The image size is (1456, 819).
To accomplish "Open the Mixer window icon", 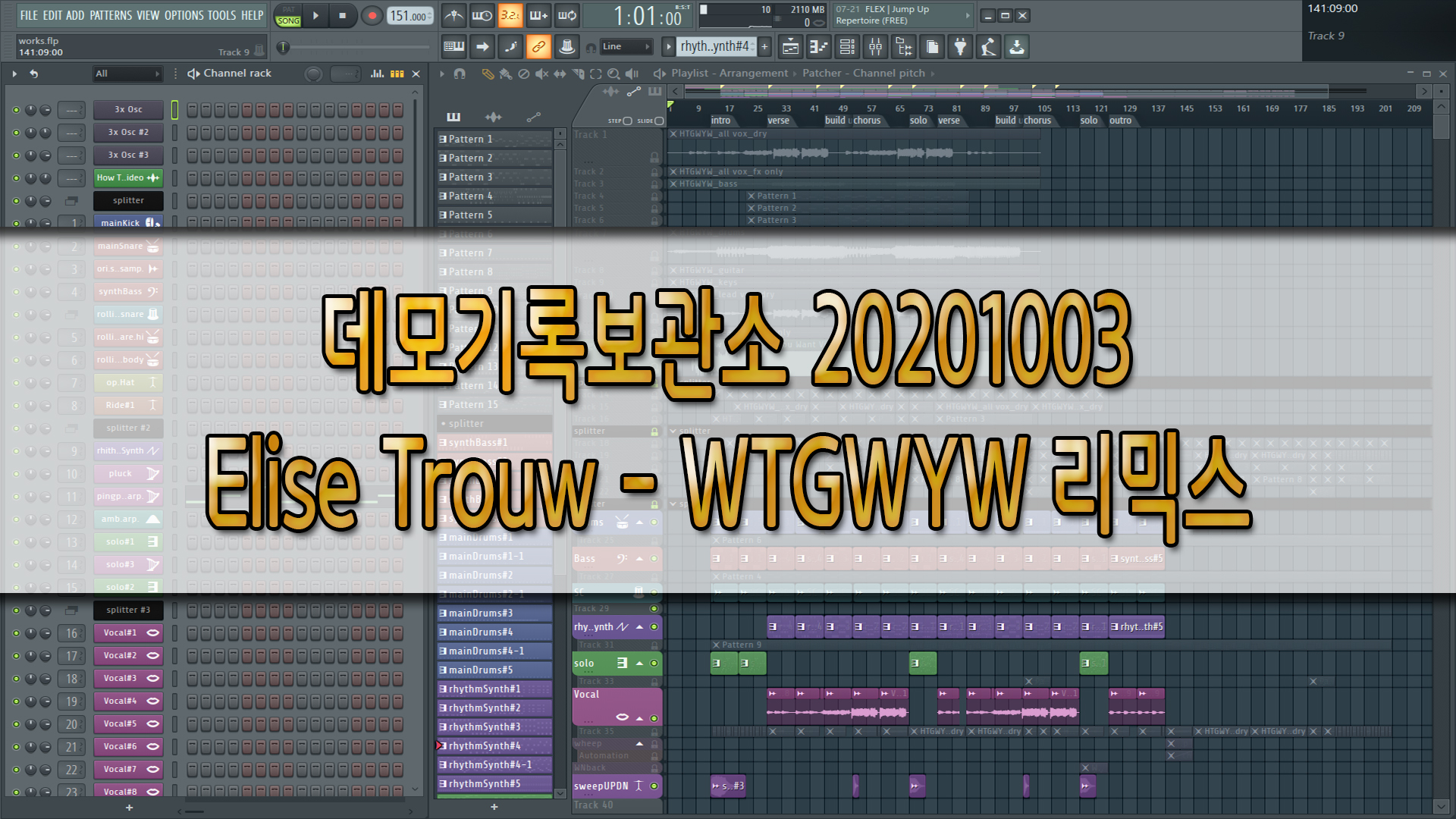I will pos(875,47).
